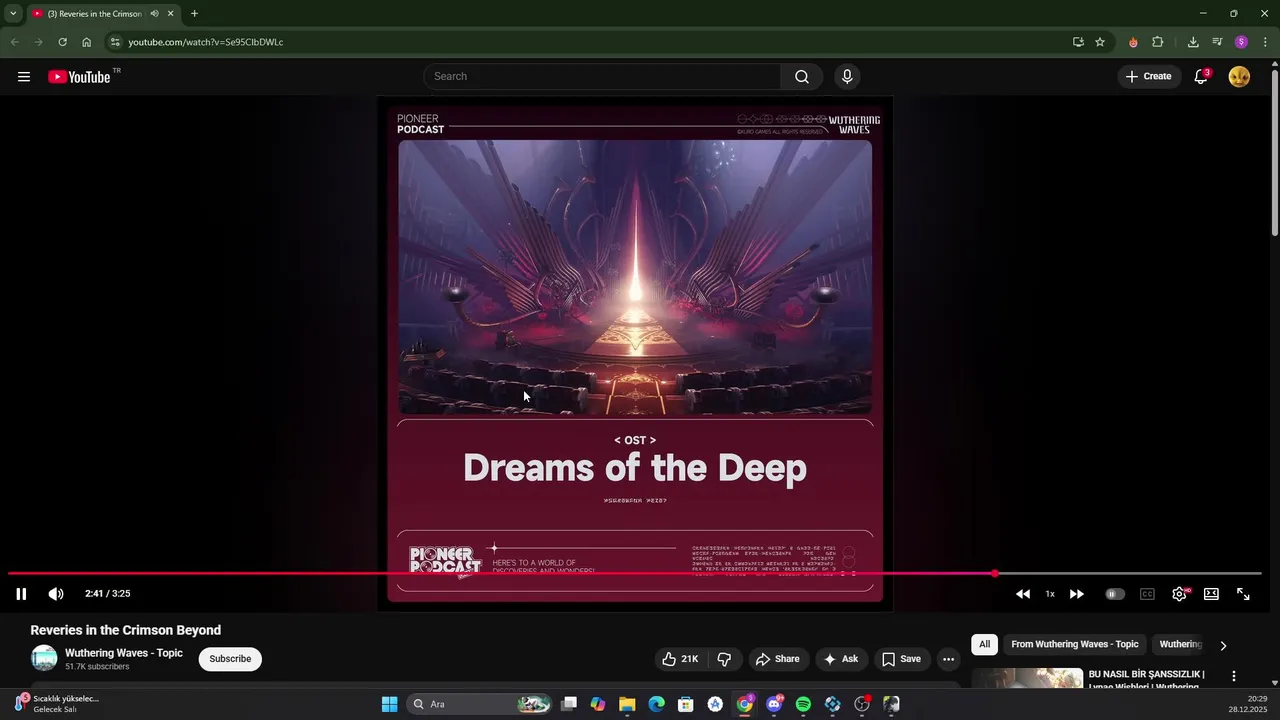Click the magnifier search button
1280x720 pixels.
pyautogui.click(x=802, y=77)
